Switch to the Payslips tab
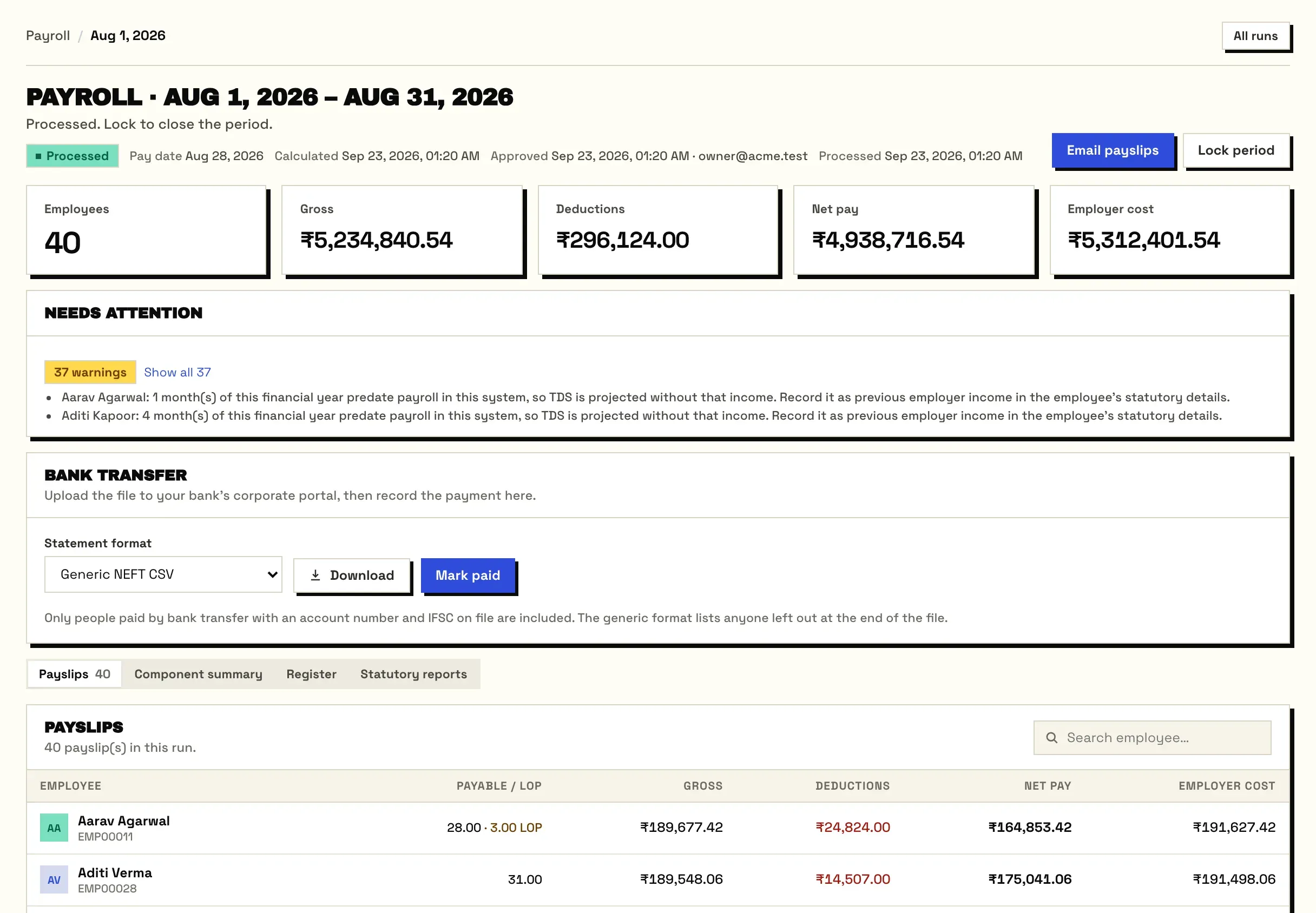The width and height of the screenshot is (1316, 913). click(74, 674)
